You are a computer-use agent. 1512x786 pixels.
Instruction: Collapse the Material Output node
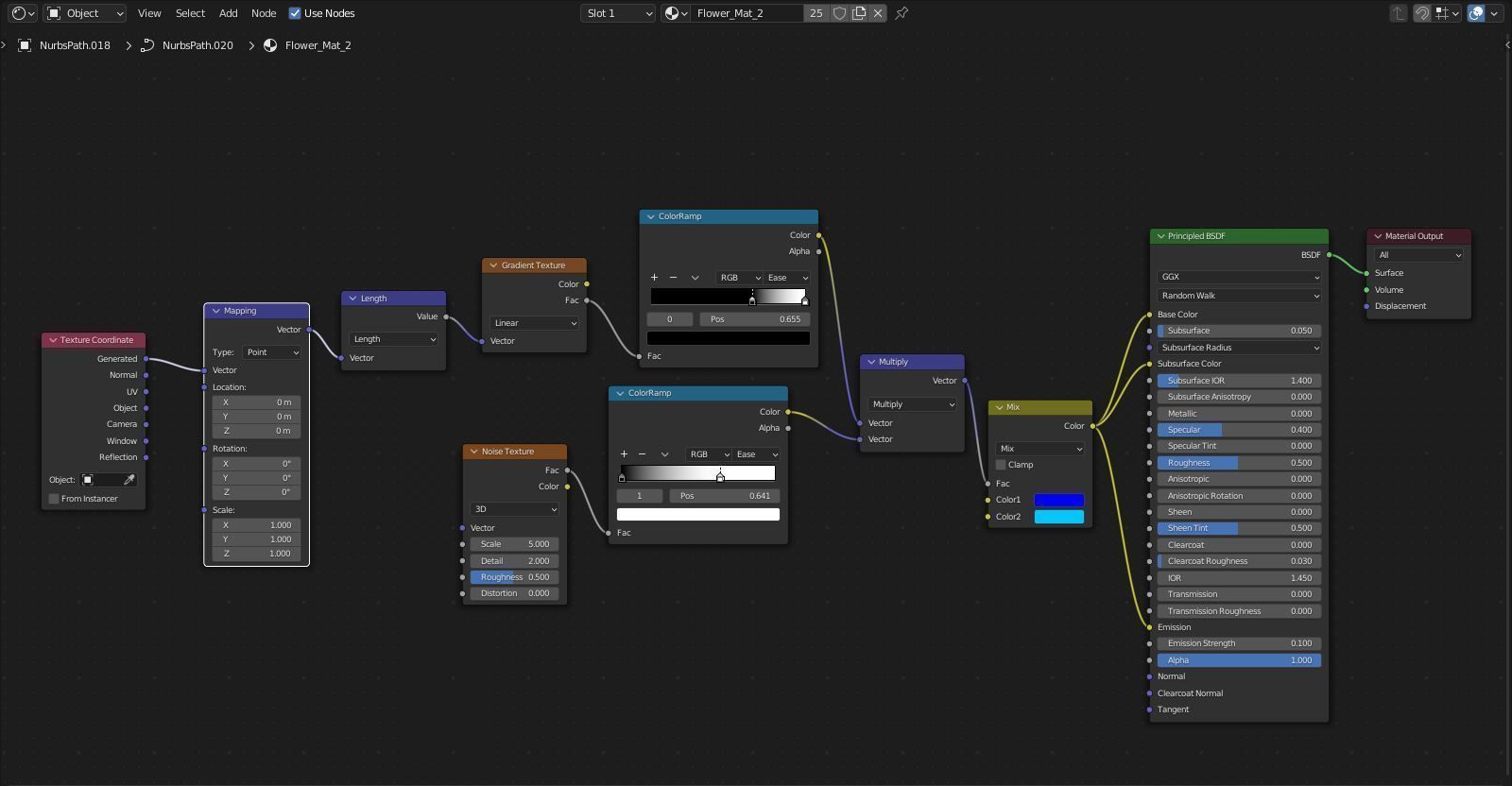tap(1377, 236)
